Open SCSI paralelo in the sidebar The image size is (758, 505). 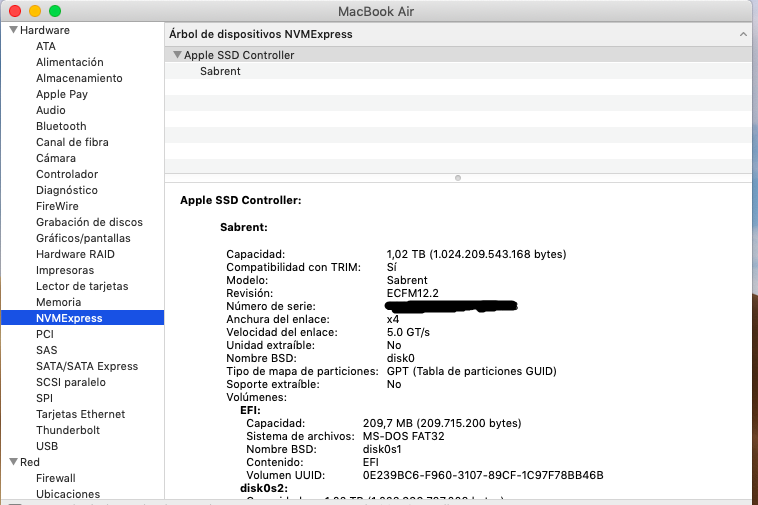tap(71, 382)
